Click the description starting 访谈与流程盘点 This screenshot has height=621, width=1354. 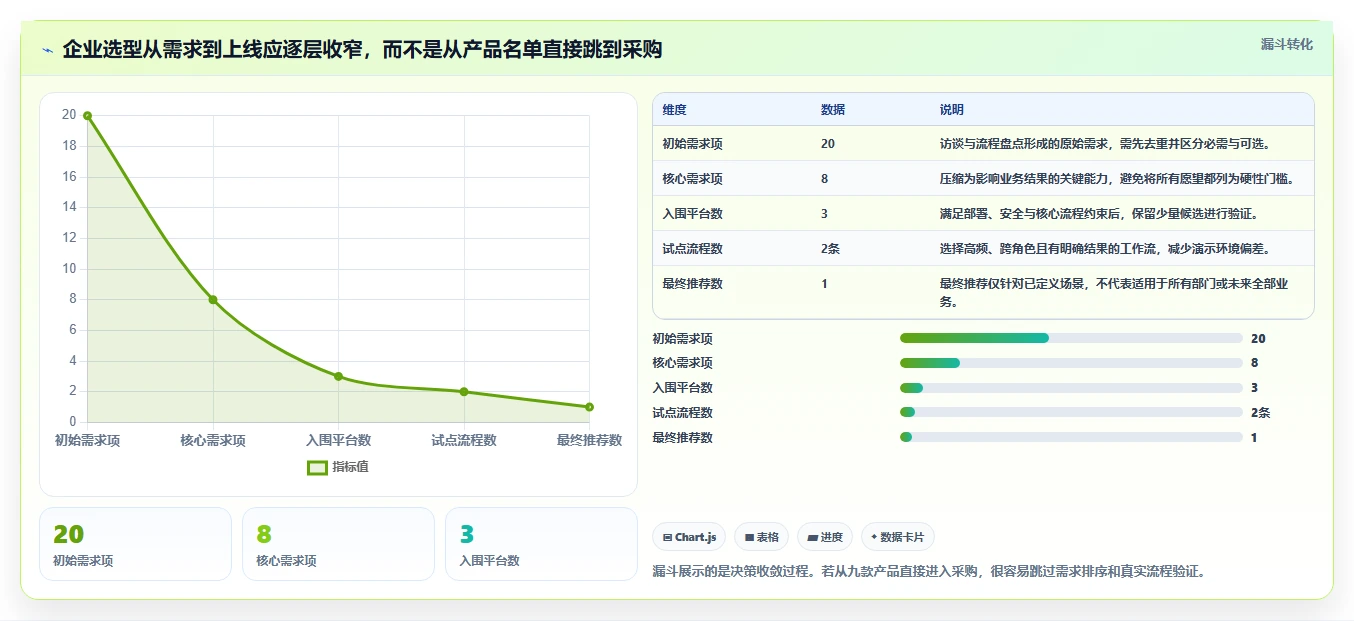click(x=1105, y=144)
